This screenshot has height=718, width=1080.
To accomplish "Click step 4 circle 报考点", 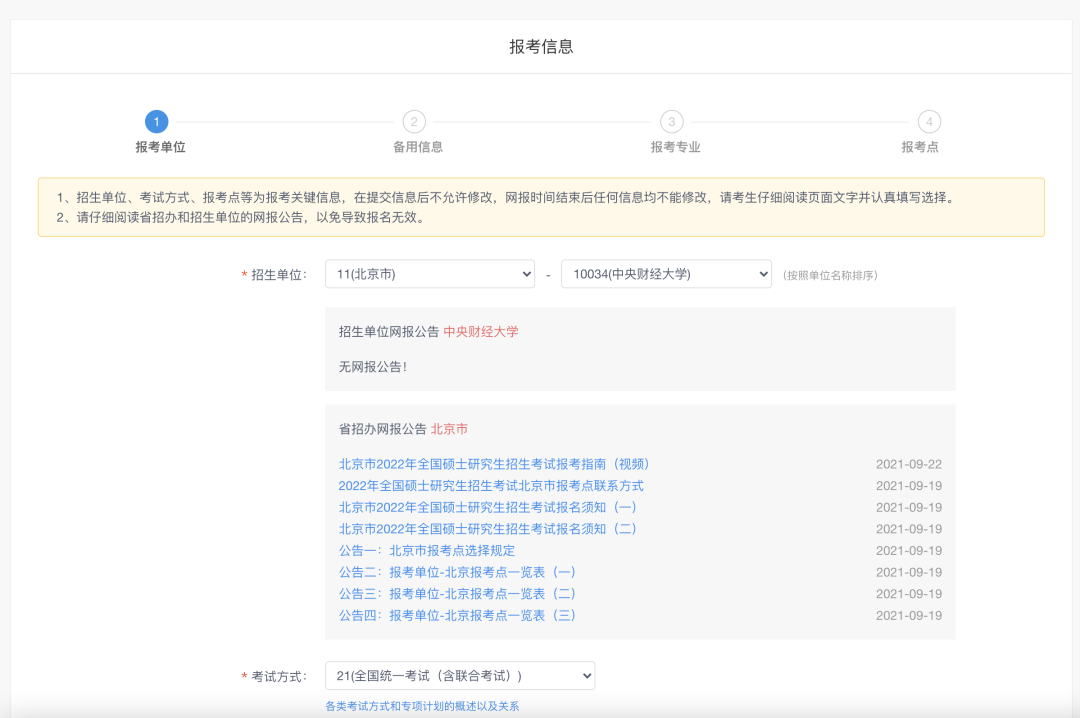I will (x=929, y=122).
